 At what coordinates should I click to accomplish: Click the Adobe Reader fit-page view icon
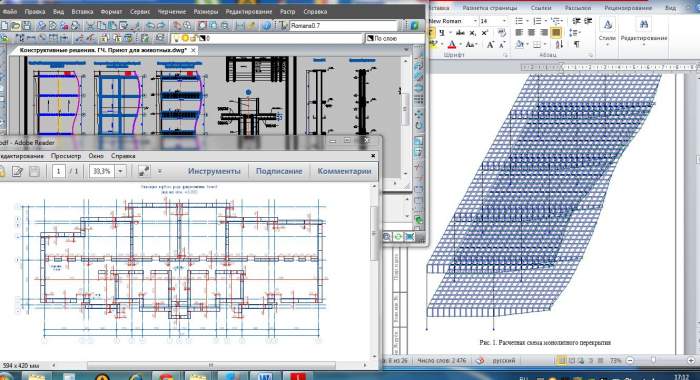click(x=144, y=171)
